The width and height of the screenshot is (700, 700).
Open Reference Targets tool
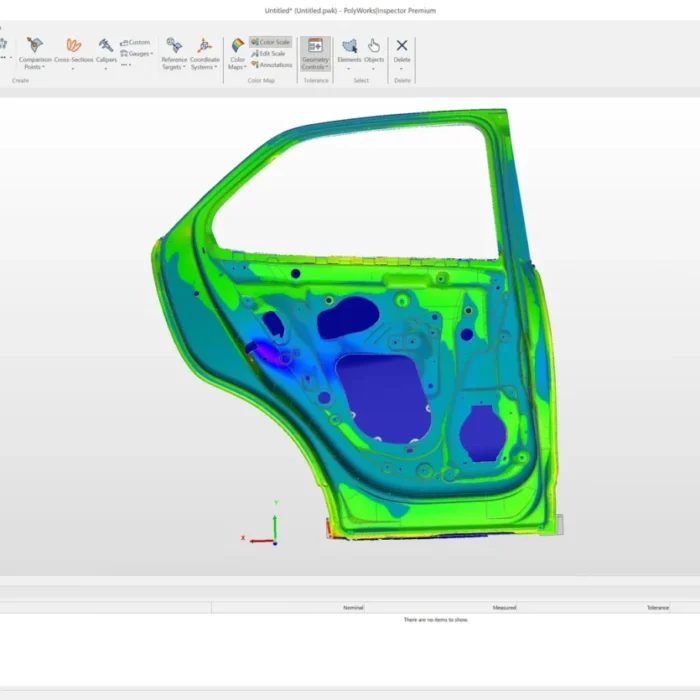tap(174, 46)
